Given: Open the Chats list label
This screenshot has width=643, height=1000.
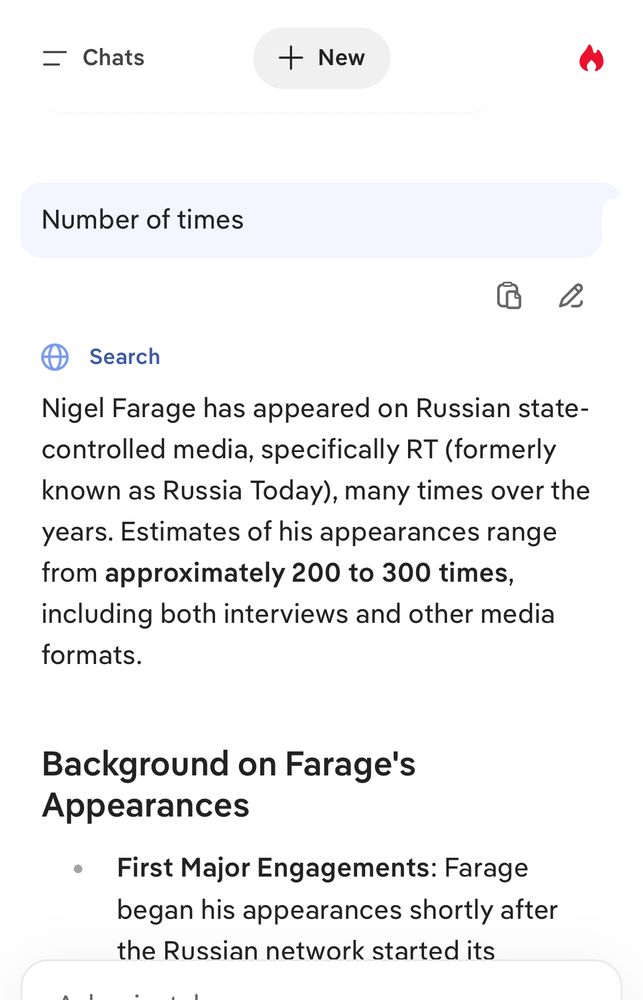Looking at the screenshot, I should pos(113,58).
